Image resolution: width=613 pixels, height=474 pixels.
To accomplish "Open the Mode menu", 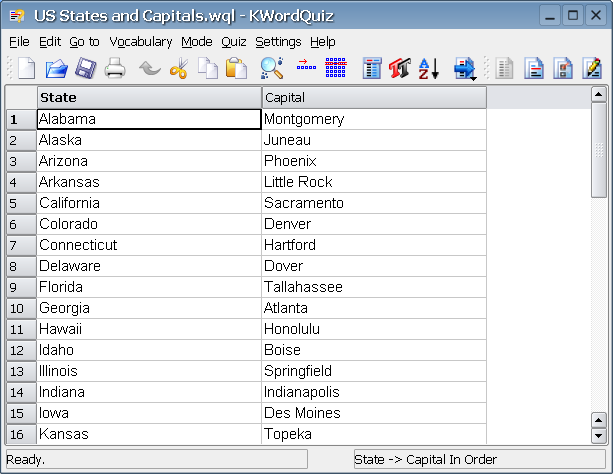I will pos(197,41).
